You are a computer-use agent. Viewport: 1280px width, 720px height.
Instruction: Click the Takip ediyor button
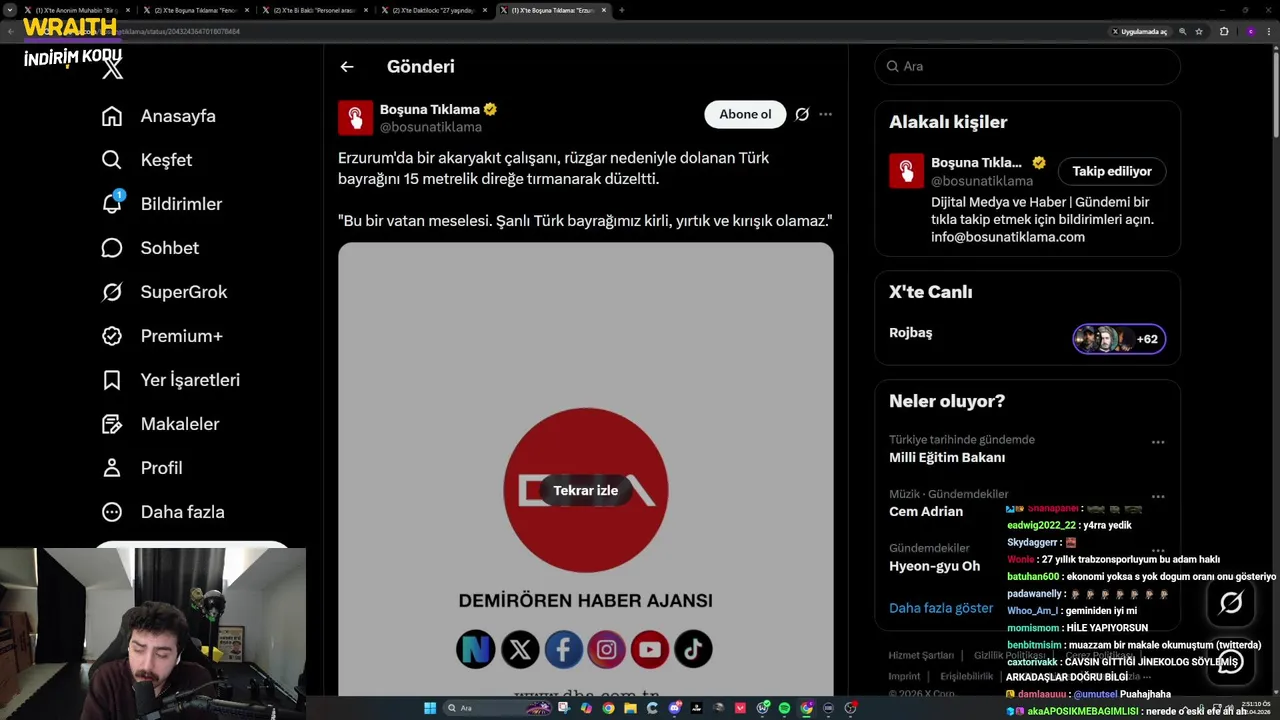pos(1112,171)
